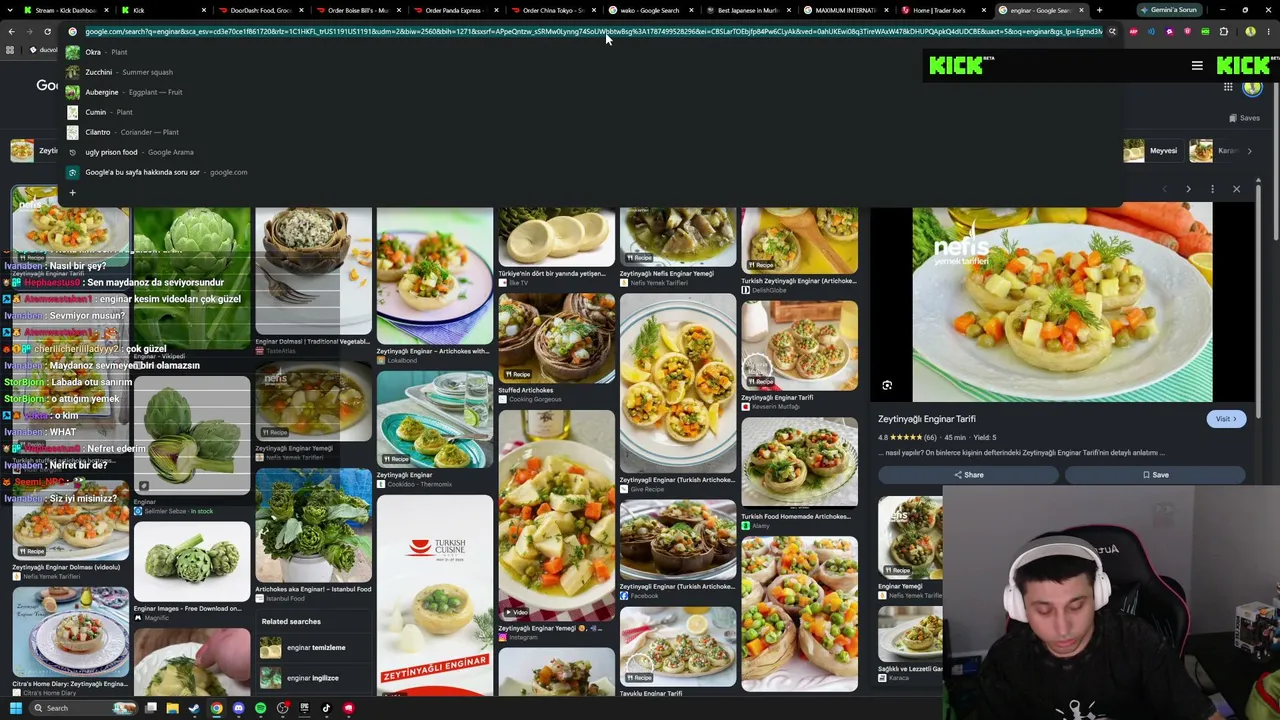Image resolution: width=1280 pixels, height=720 pixels.
Task: Open the Google apps grid icon
Action: coord(1228,87)
